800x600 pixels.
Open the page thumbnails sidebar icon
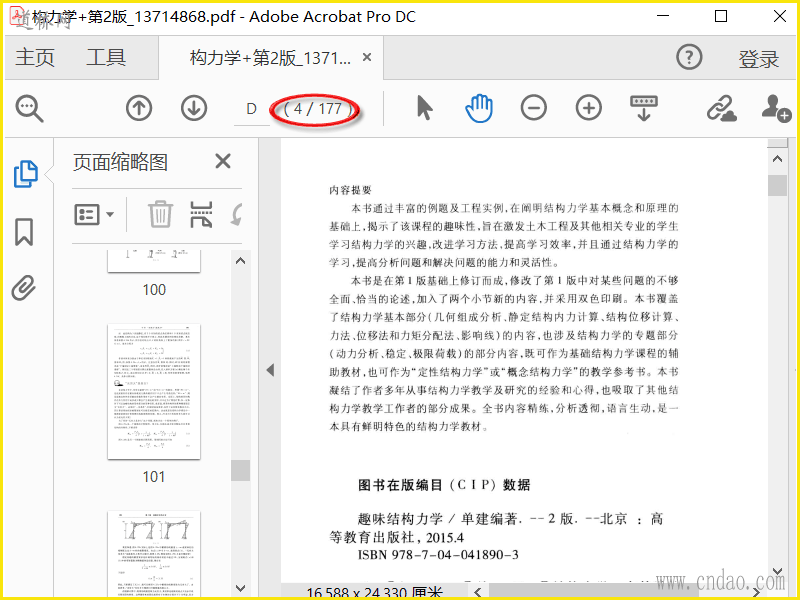[26, 173]
